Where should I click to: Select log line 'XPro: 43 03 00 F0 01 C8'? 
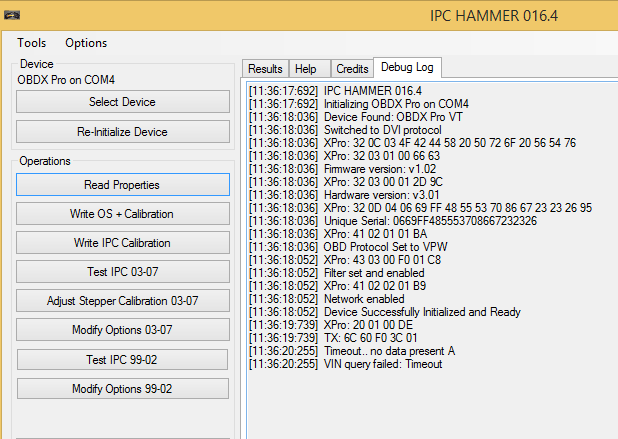point(345,260)
